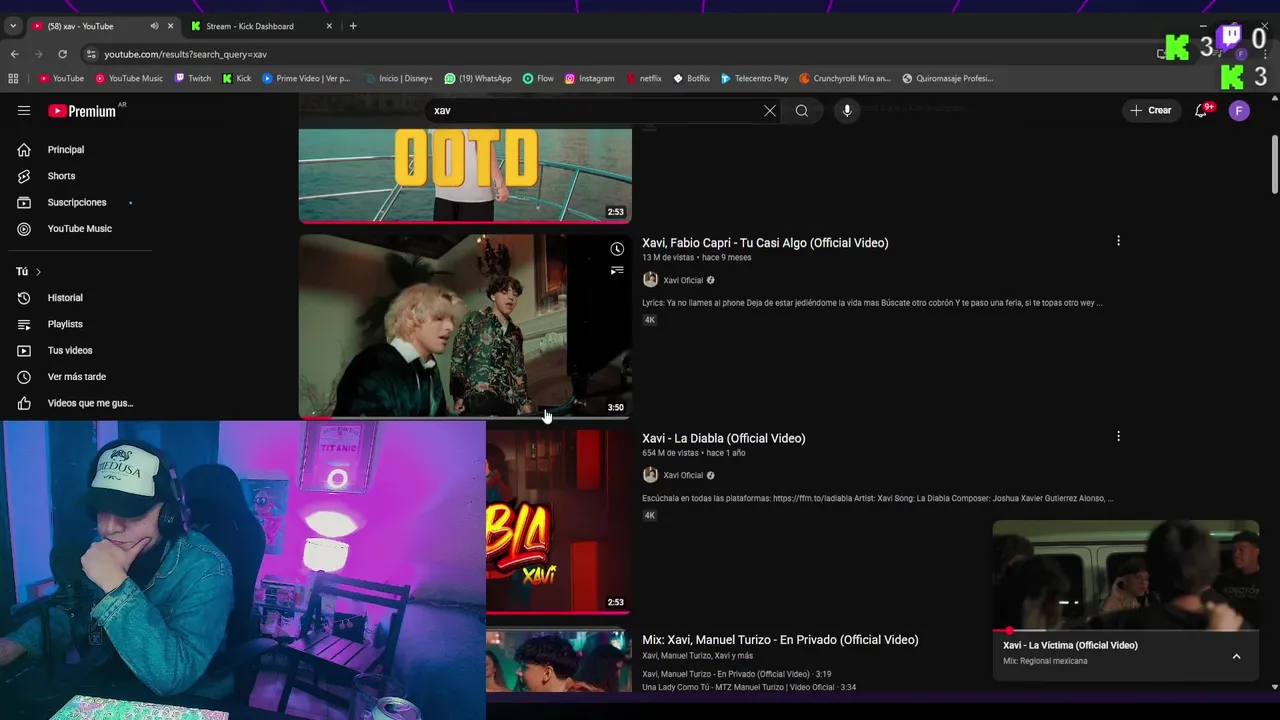
Task: Open the notifications bell
Action: click(x=1201, y=111)
